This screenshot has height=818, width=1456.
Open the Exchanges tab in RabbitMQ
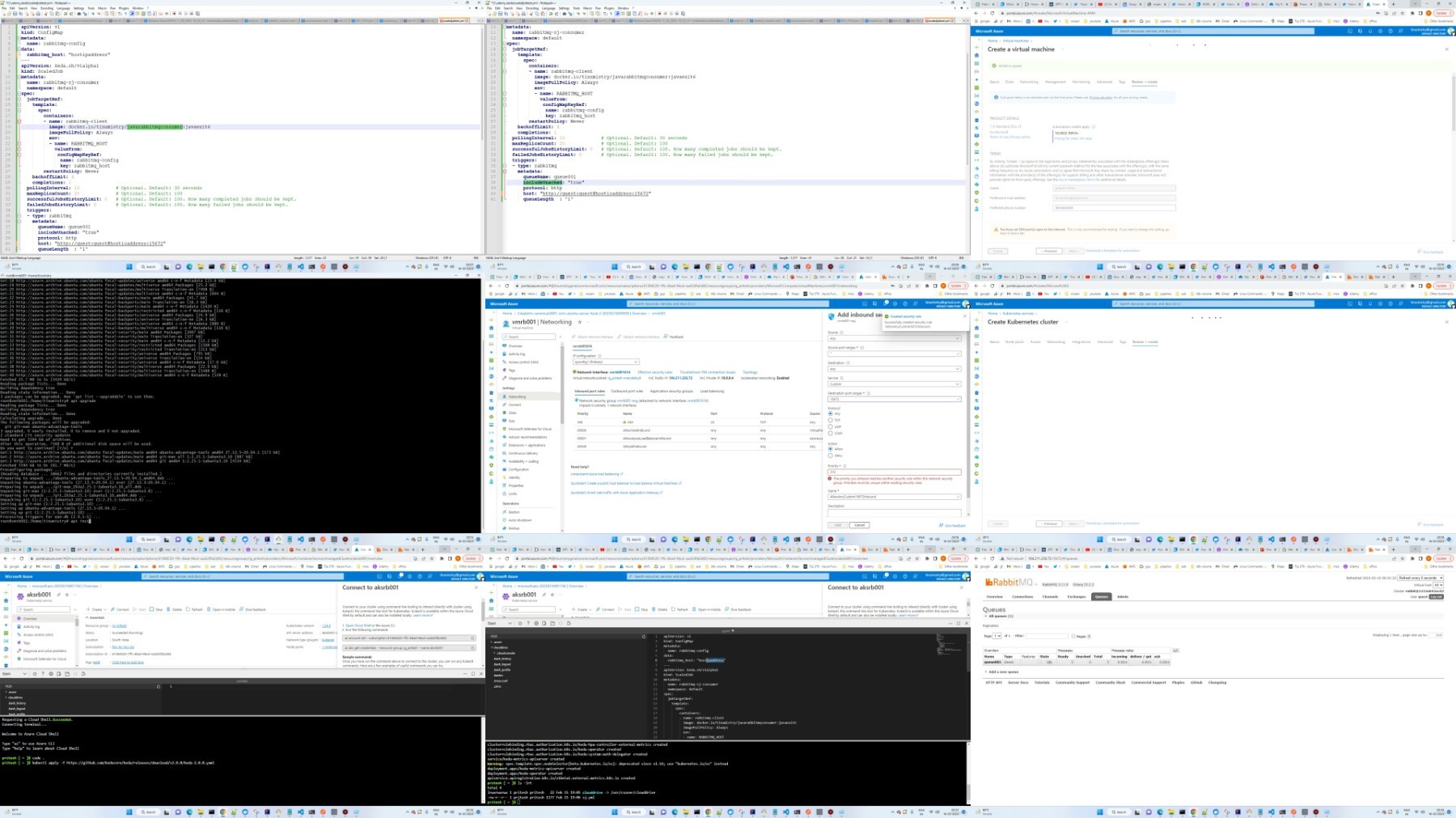1076,596
